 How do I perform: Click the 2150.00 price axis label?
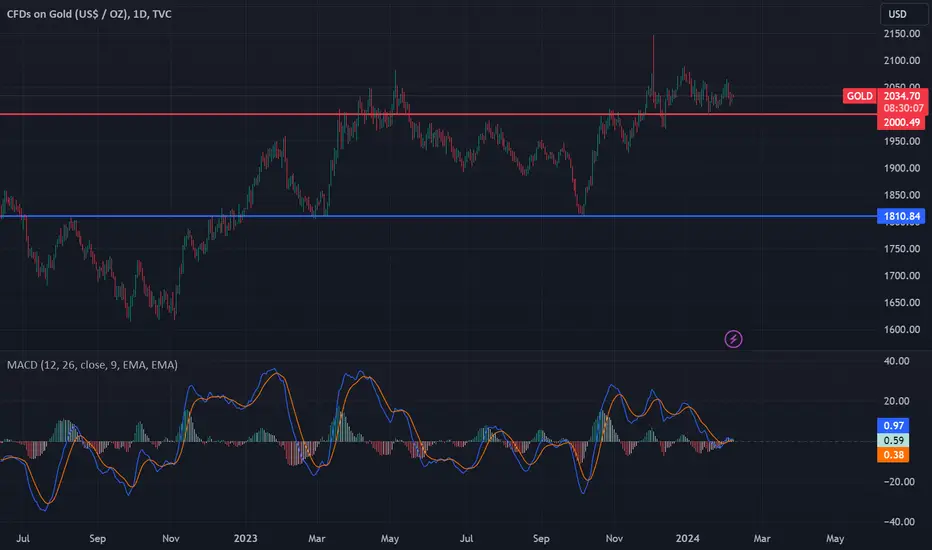coord(902,34)
